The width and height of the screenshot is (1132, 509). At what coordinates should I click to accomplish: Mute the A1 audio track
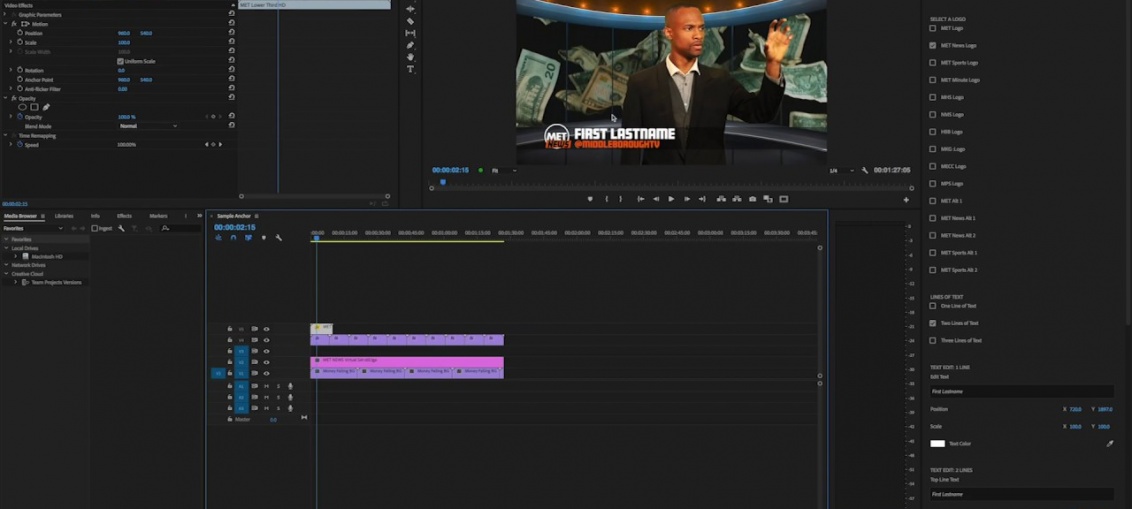tap(266, 386)
